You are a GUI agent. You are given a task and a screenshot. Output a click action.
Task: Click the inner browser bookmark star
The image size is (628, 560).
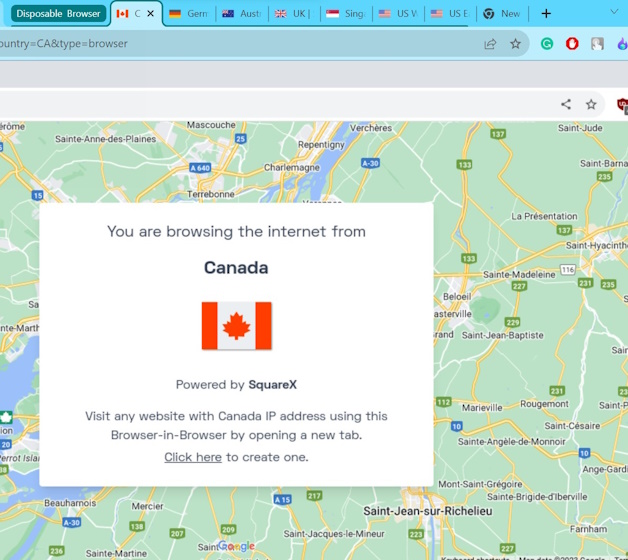tap(591, 105)
